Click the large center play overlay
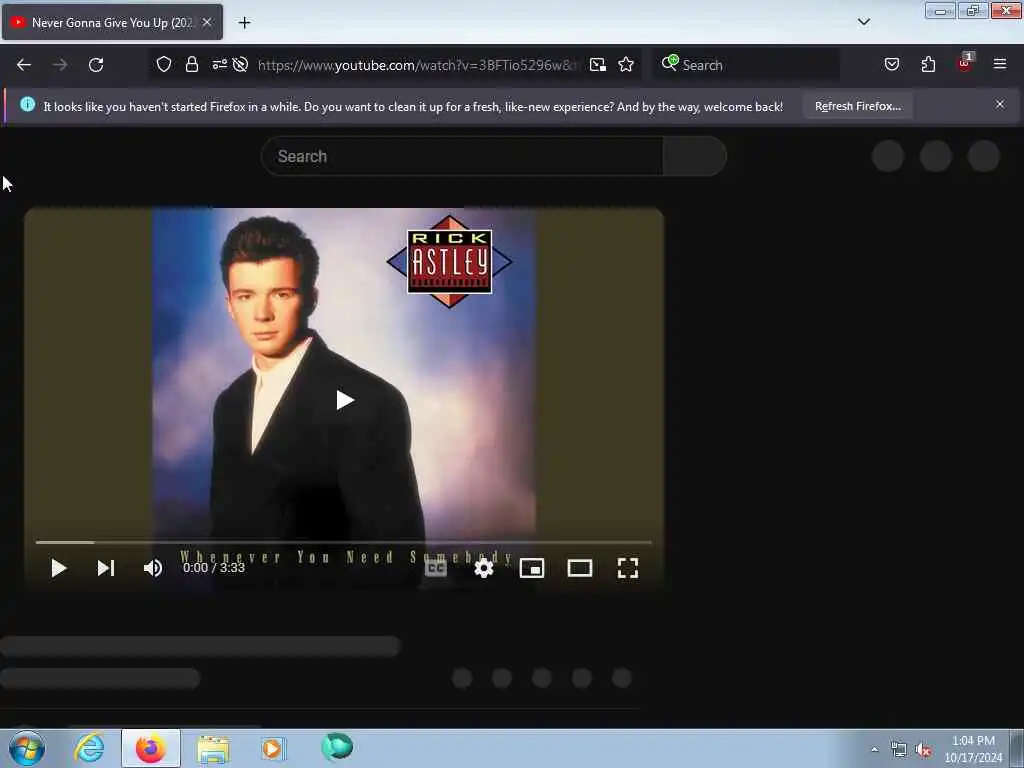 coord(344,400)
